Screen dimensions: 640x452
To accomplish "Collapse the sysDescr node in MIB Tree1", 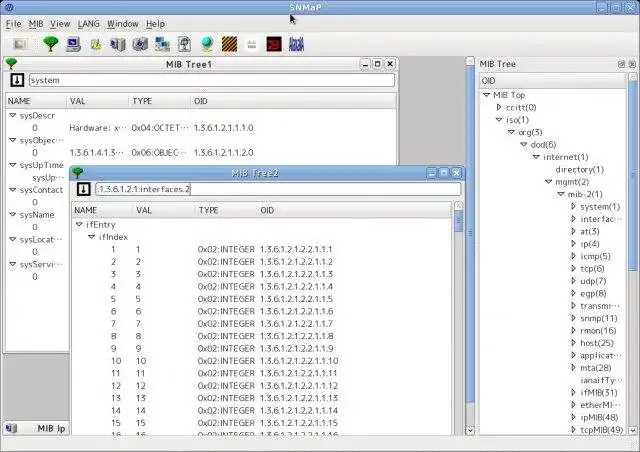I will (13, 116).
